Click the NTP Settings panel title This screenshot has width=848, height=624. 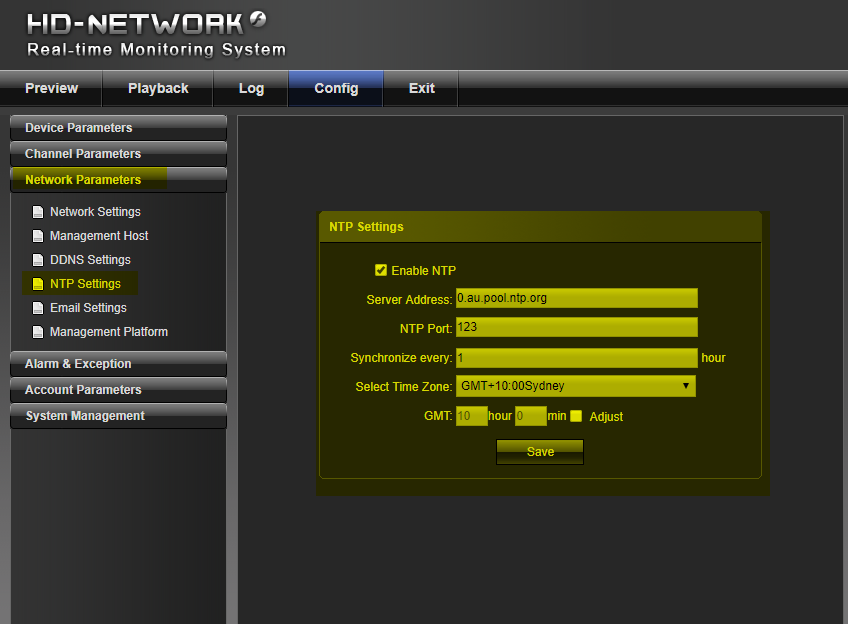(366, 227)
